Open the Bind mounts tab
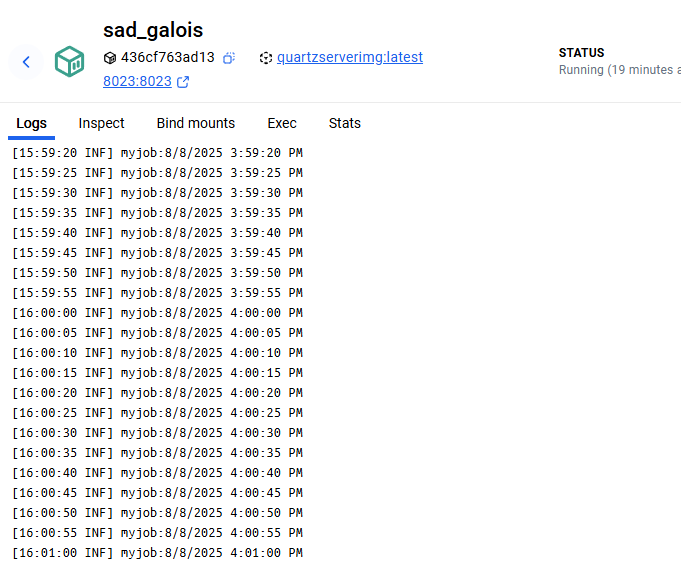This screenshot has width=681, height=573. pyautogui.click(x=195, y=123)
